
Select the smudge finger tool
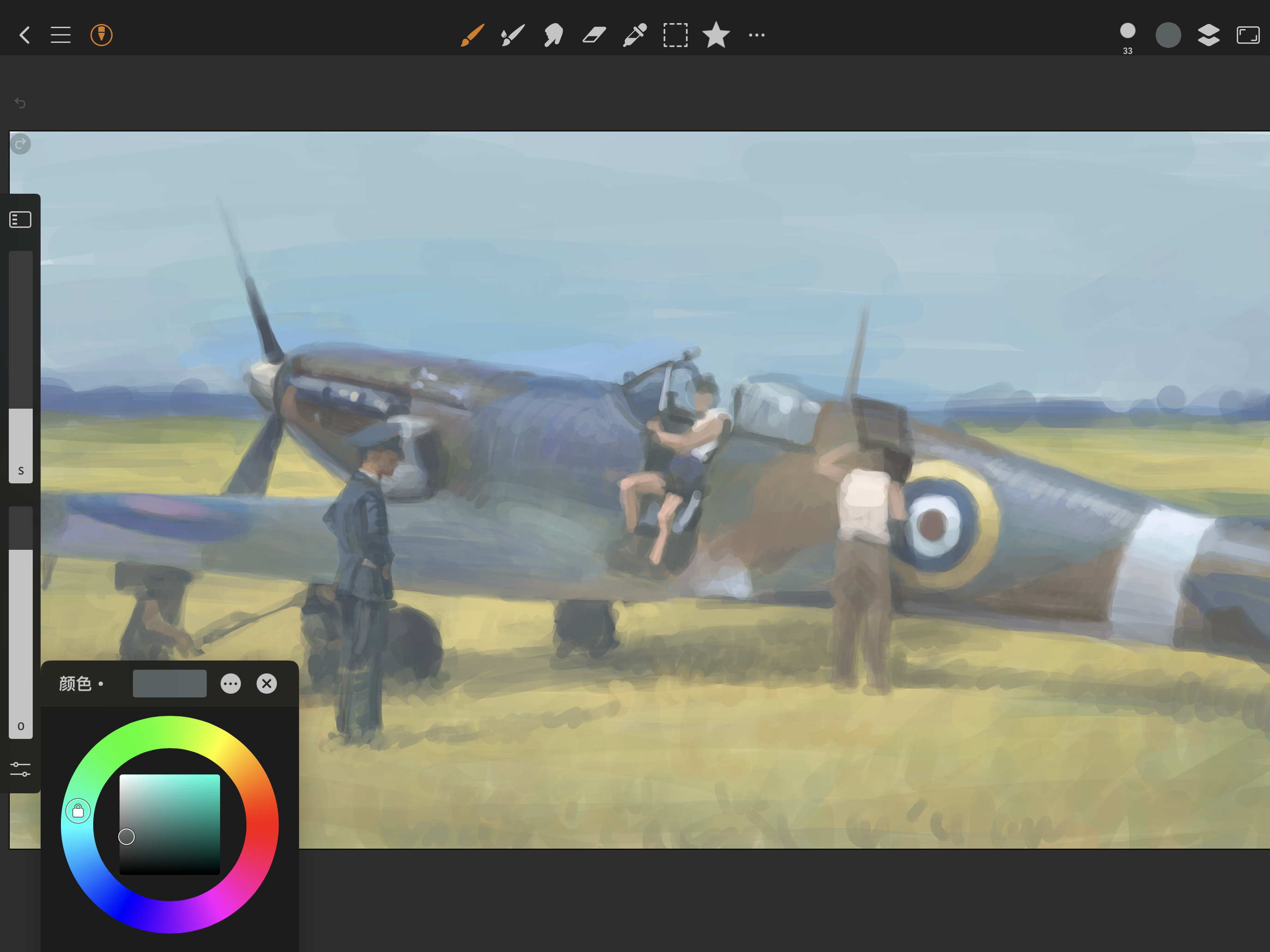[553, 35]
